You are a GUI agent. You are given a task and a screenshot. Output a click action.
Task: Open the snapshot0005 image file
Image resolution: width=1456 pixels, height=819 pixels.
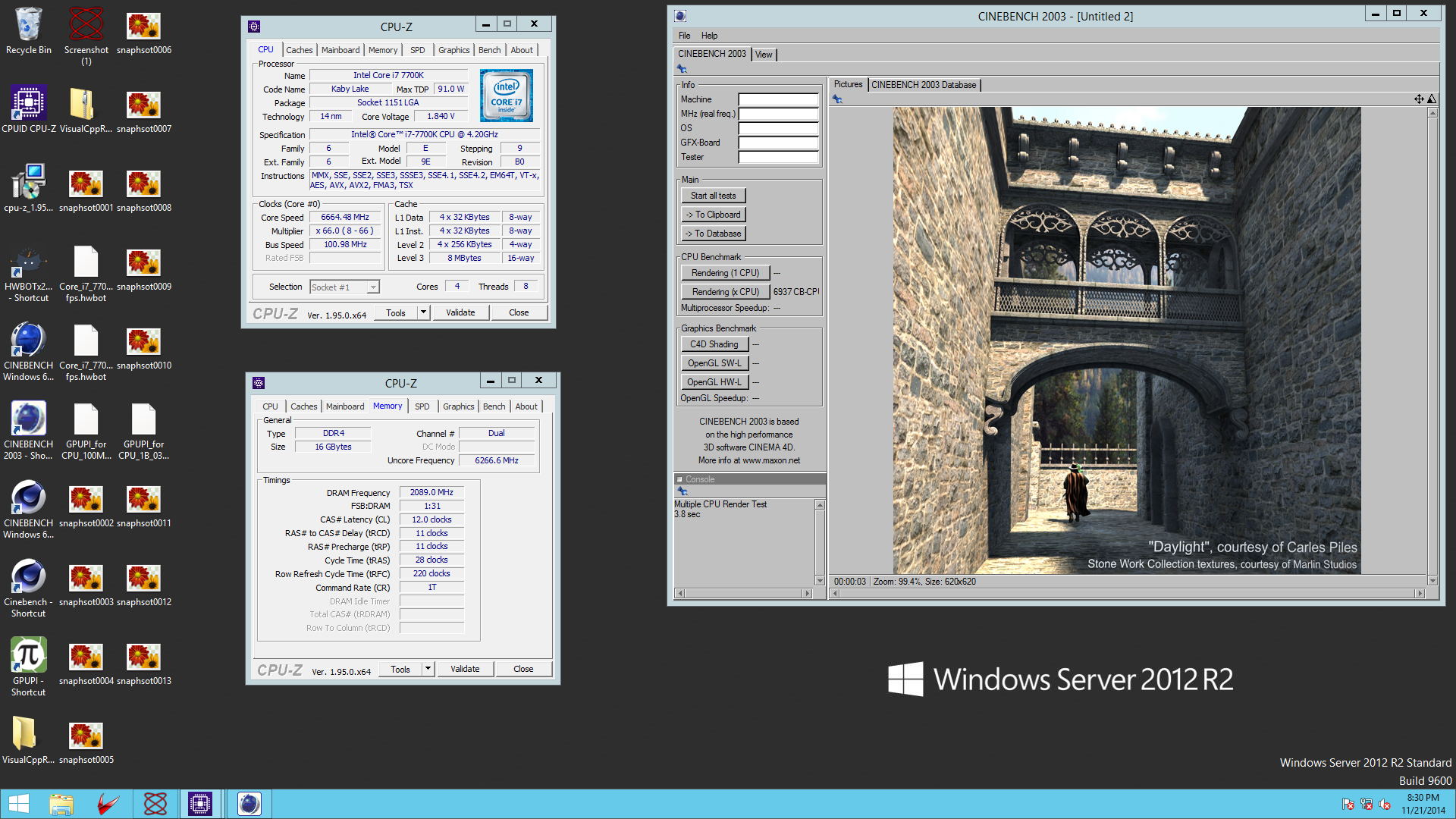(86, 741)
